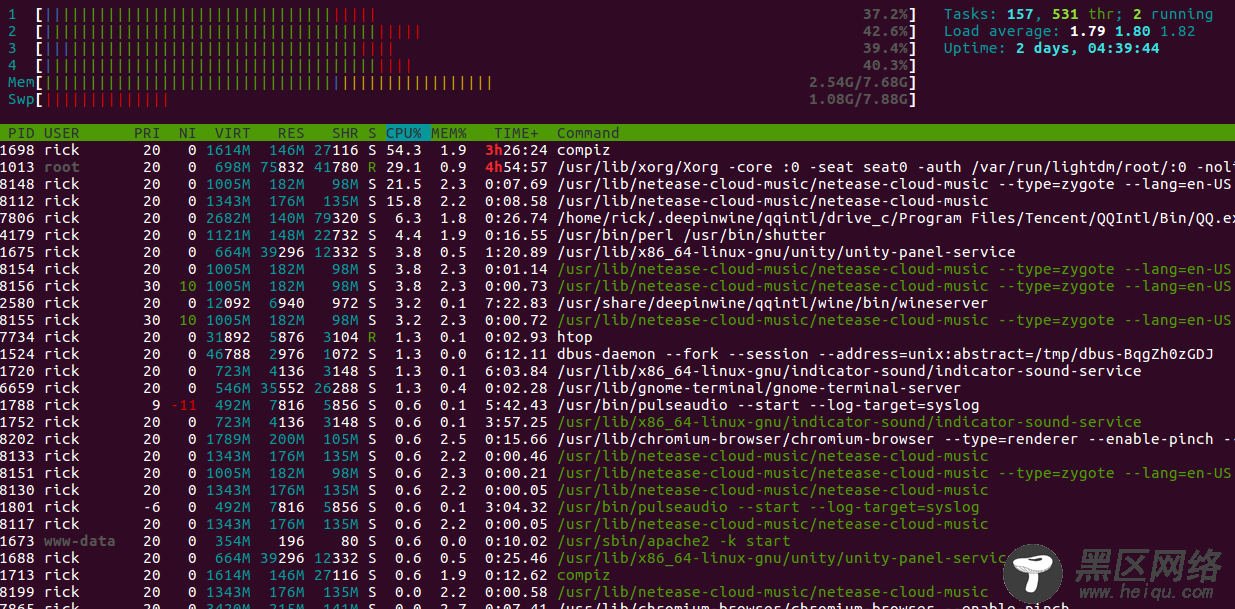Sort by the RES column header
1235x609 pixels.
point(291,133)
